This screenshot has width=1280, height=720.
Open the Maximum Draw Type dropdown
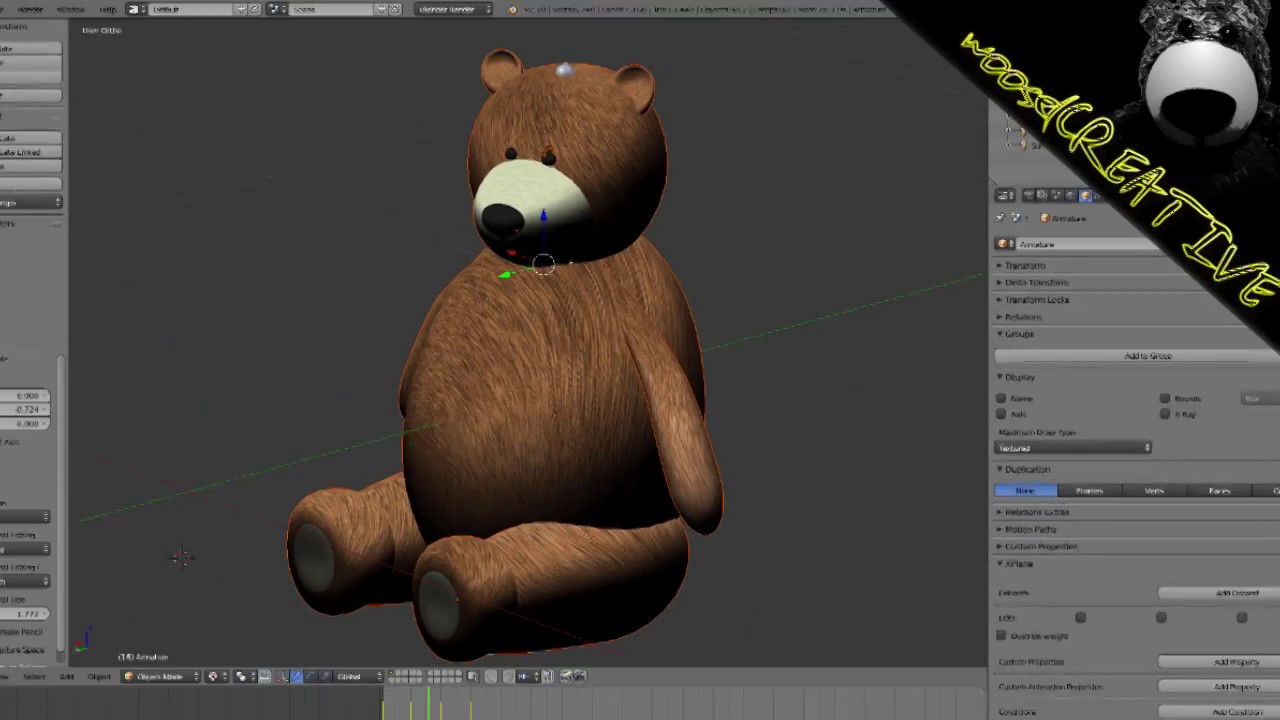click(x=1073, y=448)
